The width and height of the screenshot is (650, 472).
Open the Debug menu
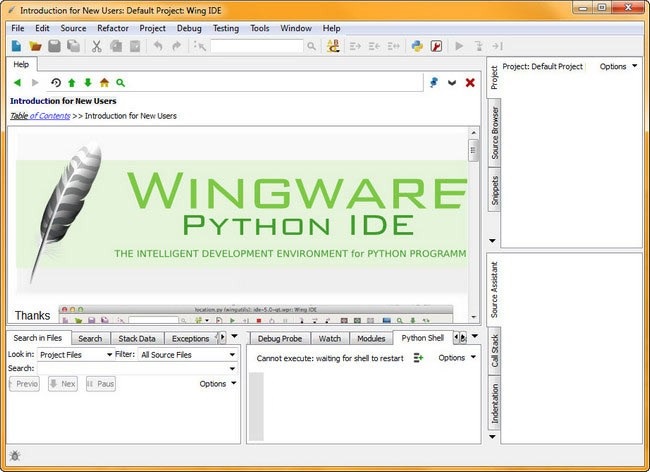coord(189,28)
